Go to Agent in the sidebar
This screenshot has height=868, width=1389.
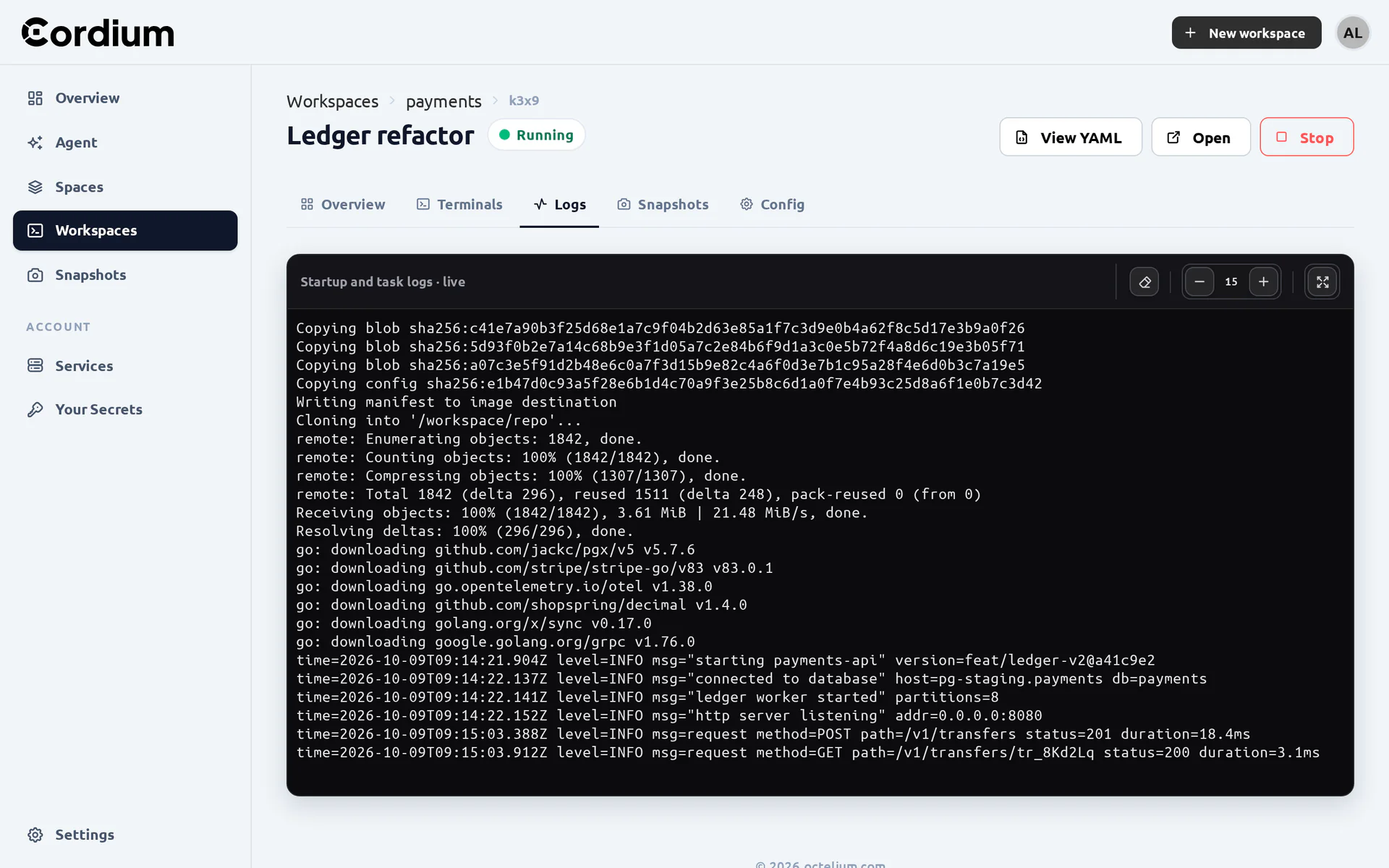pyautogui.click(x=125, y=142)
